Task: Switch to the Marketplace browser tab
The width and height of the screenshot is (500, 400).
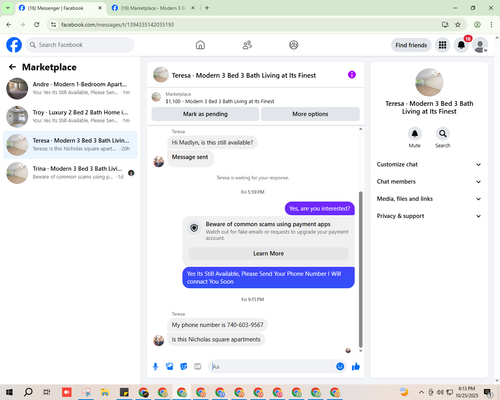Action: pos(153,8)
